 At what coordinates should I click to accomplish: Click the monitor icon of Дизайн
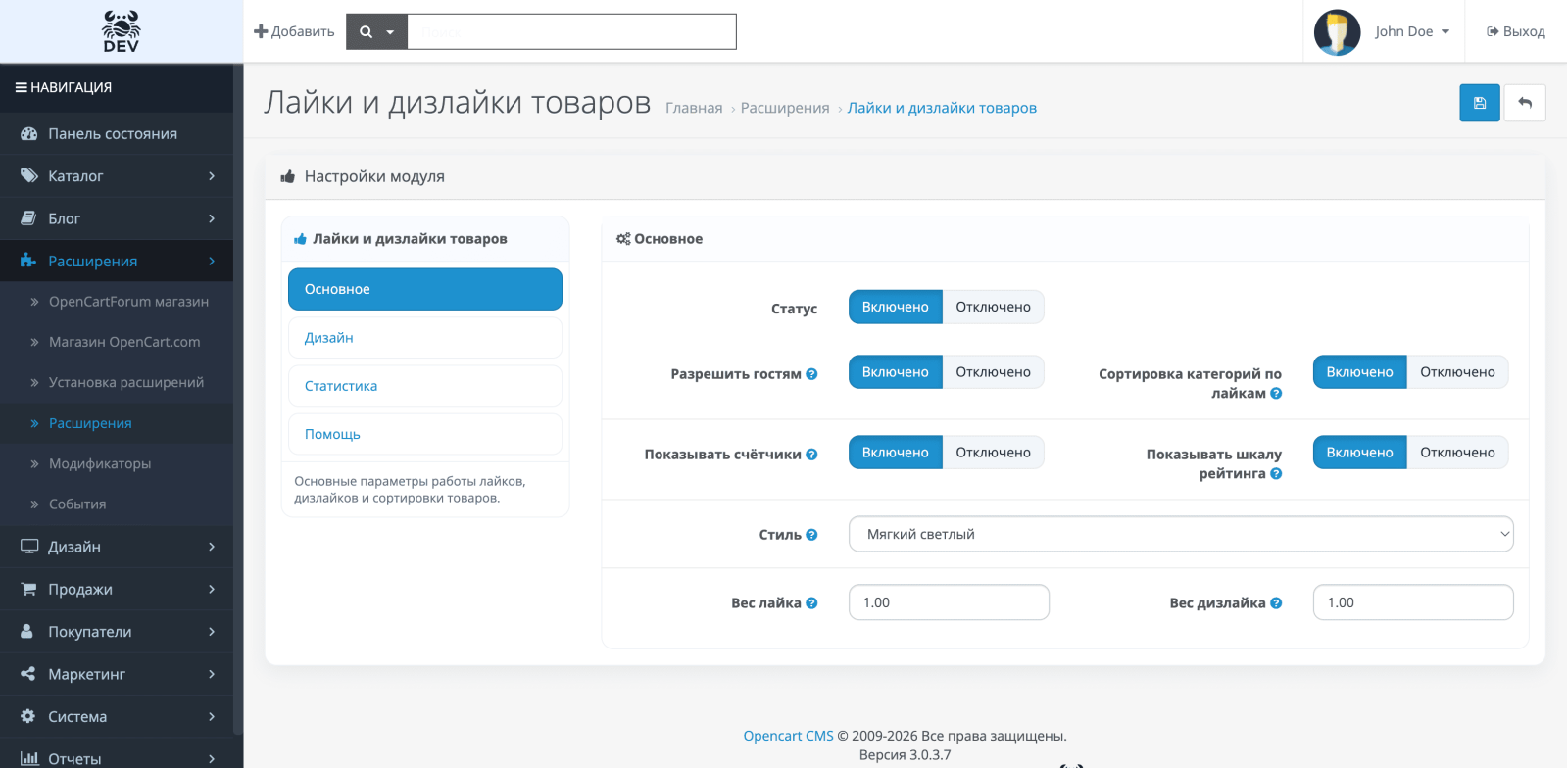[x=29, y=547]
